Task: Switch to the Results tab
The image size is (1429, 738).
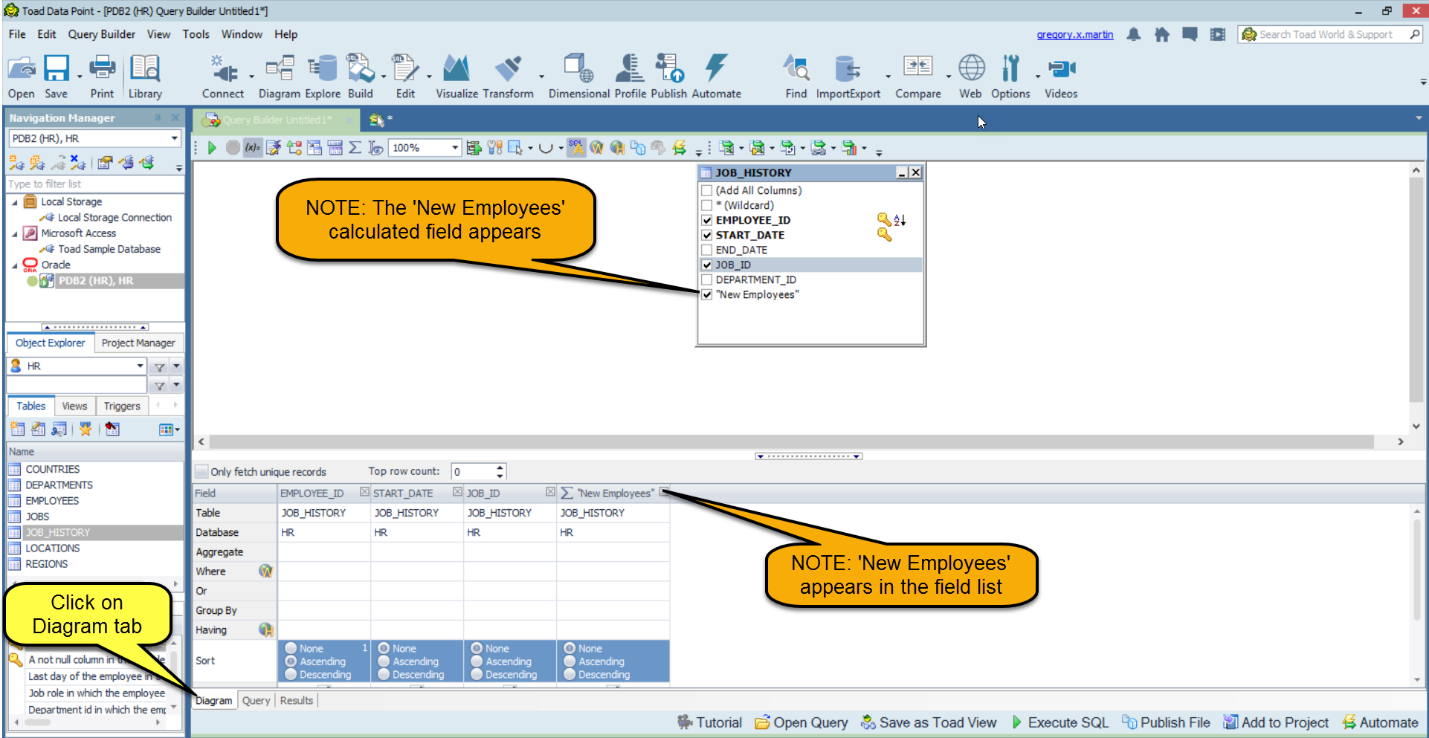Action: tap(296, 700)
